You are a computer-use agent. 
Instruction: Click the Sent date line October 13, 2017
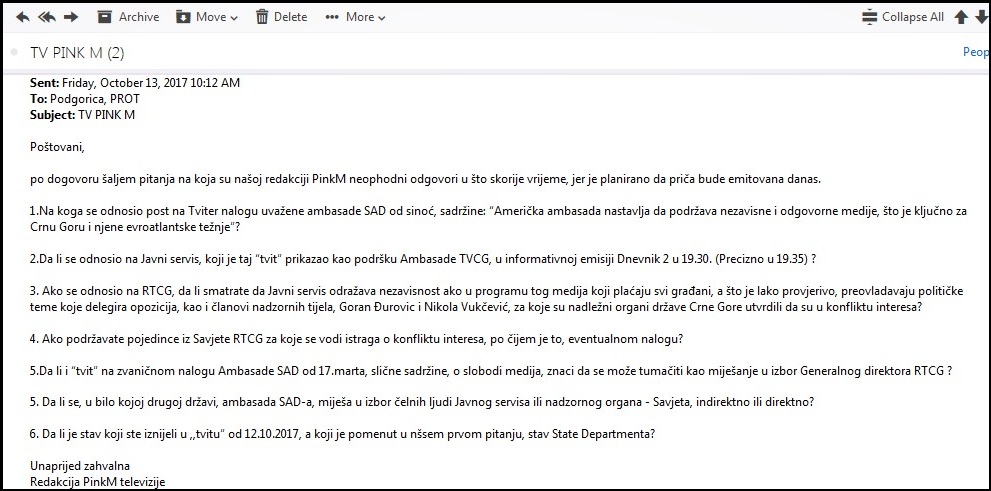pos(135,83)
